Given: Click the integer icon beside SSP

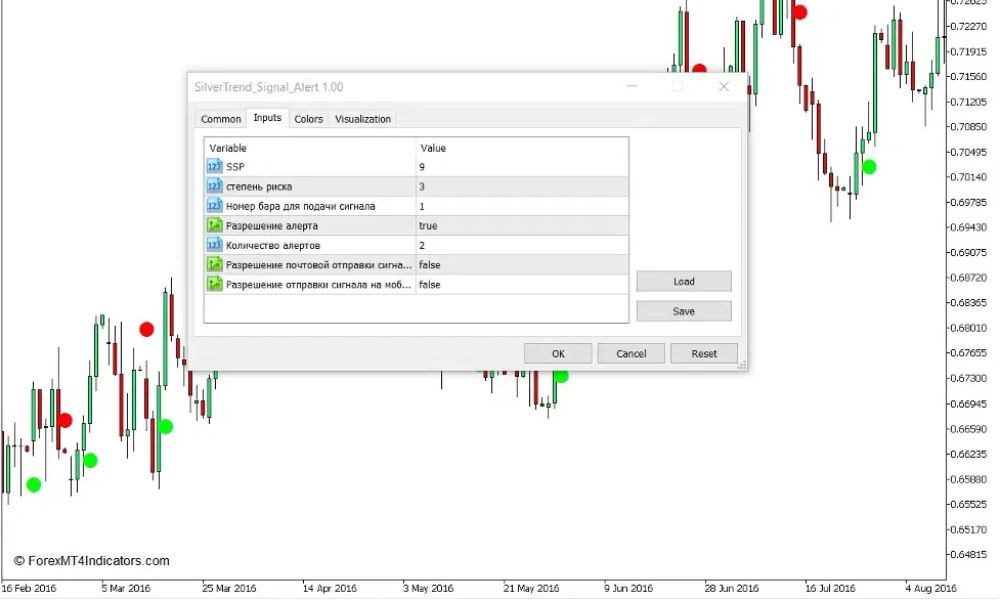Looking at the screenshot, I should click(214, 167).
